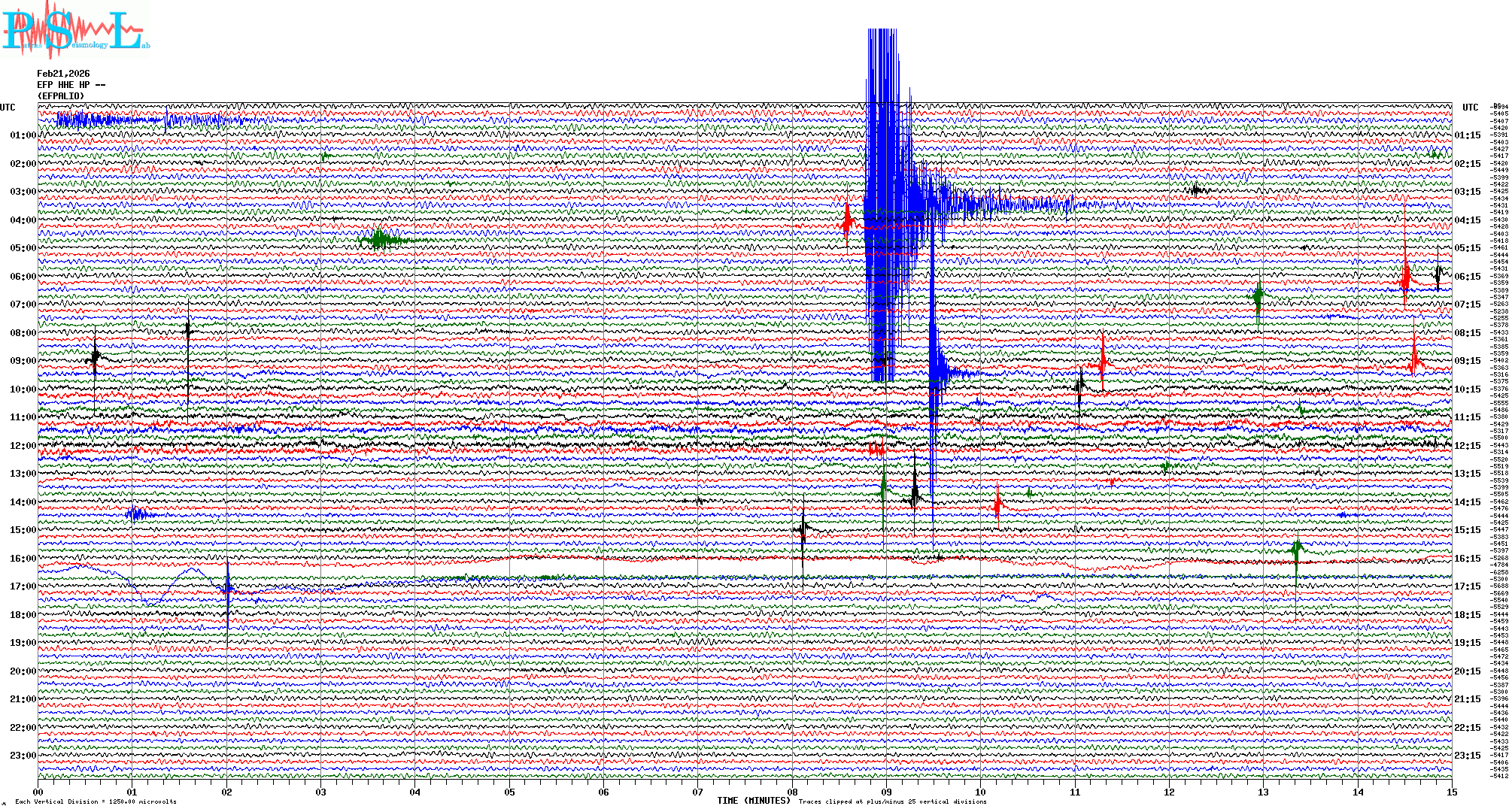This screenshot has height=812, width=1512.
Task: Click the right UTC axis label
Action: click(x=1470, y=108)
